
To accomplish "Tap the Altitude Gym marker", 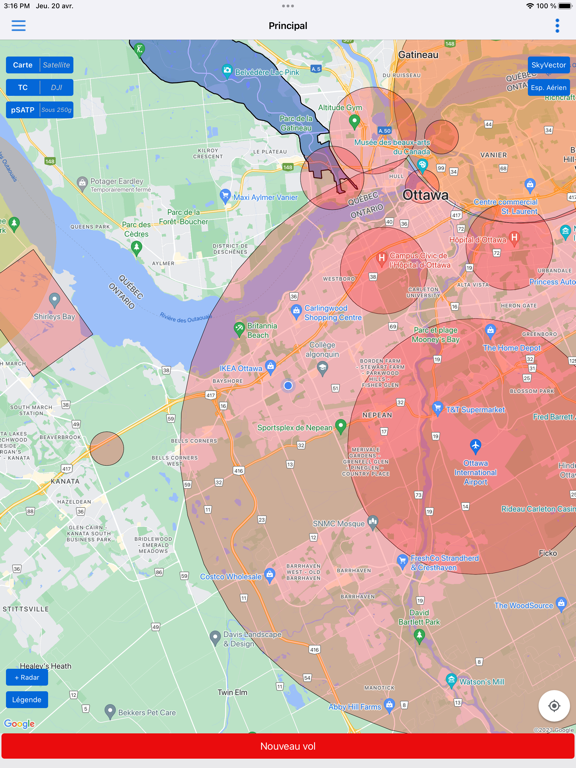I will point(354,121).
